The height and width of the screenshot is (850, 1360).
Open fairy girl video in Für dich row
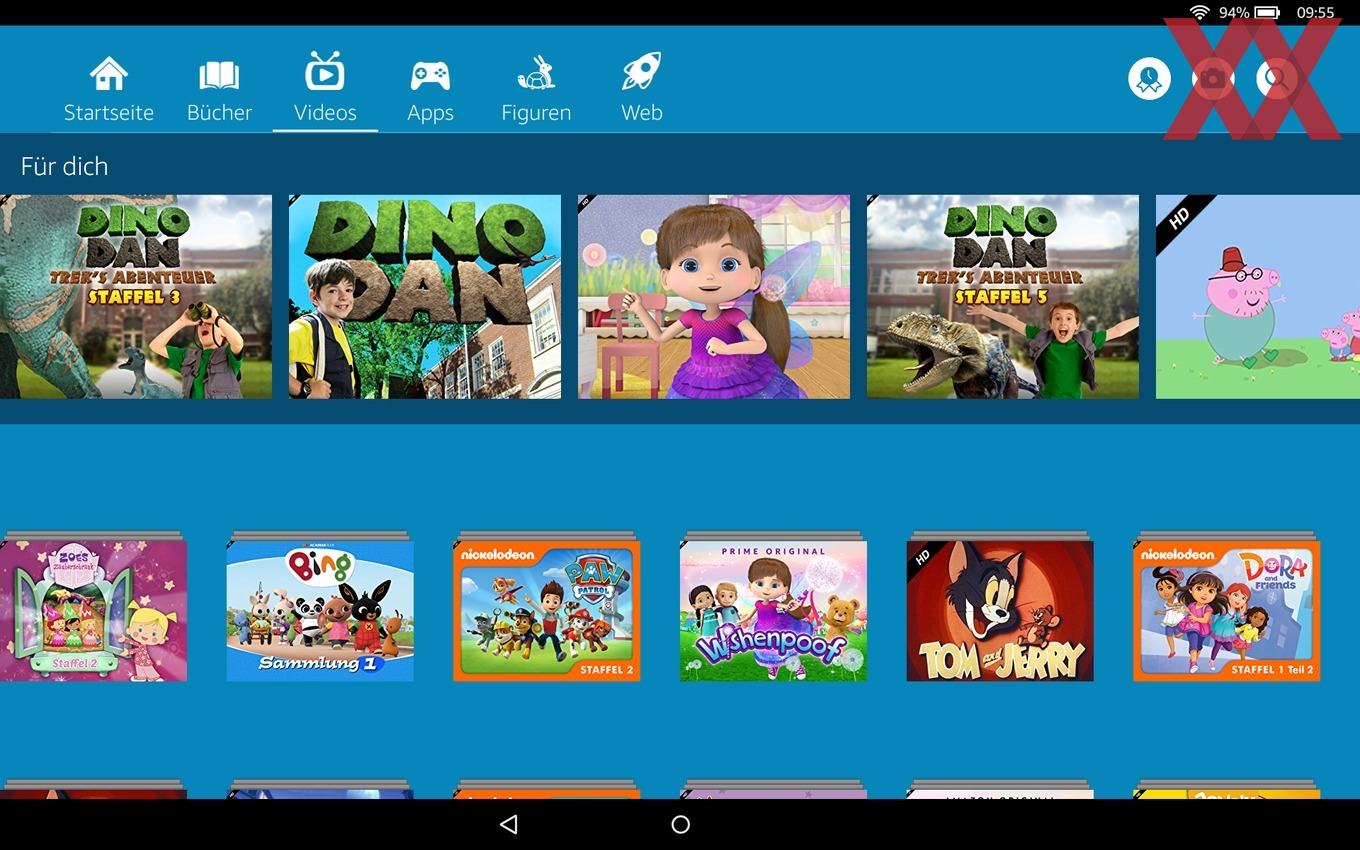[x=714, y=297]
